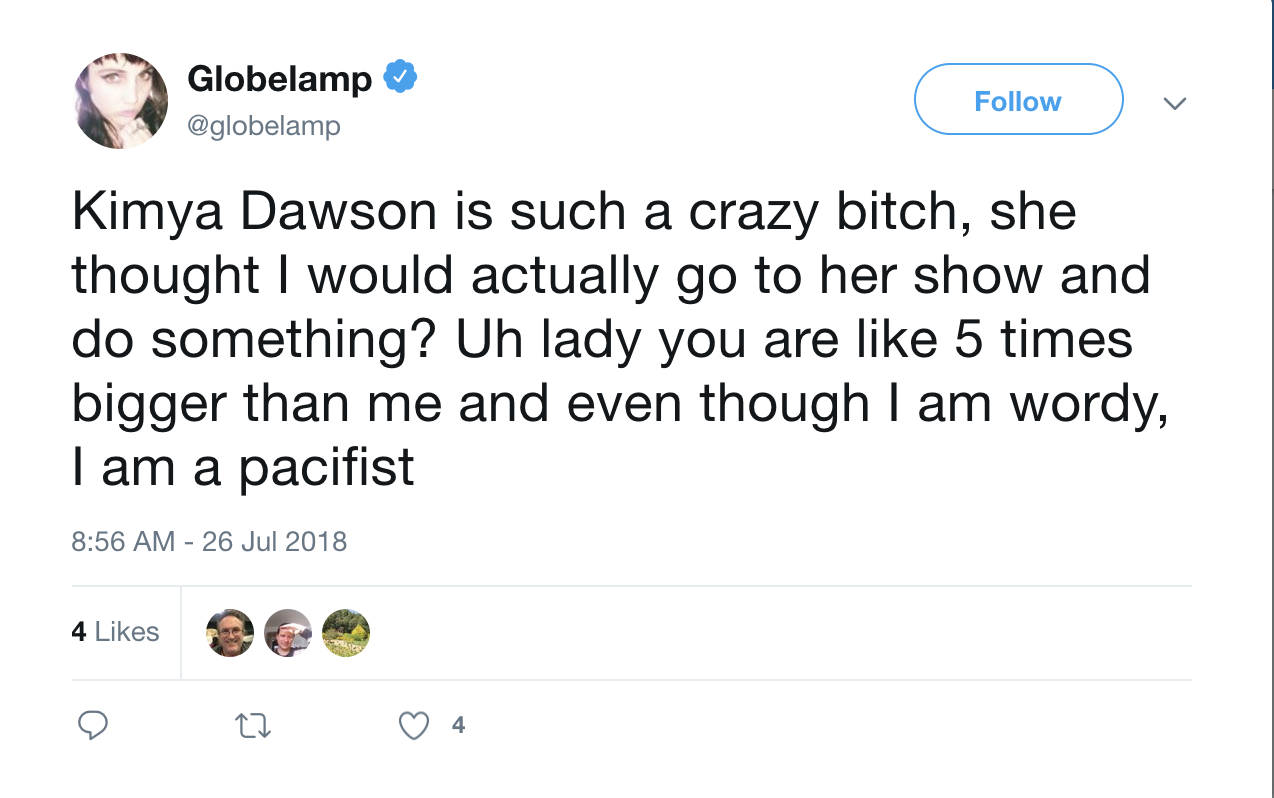Retweet this tweet using the retweet icon
Screen dimensions: 1274x798
pos(252,726)
